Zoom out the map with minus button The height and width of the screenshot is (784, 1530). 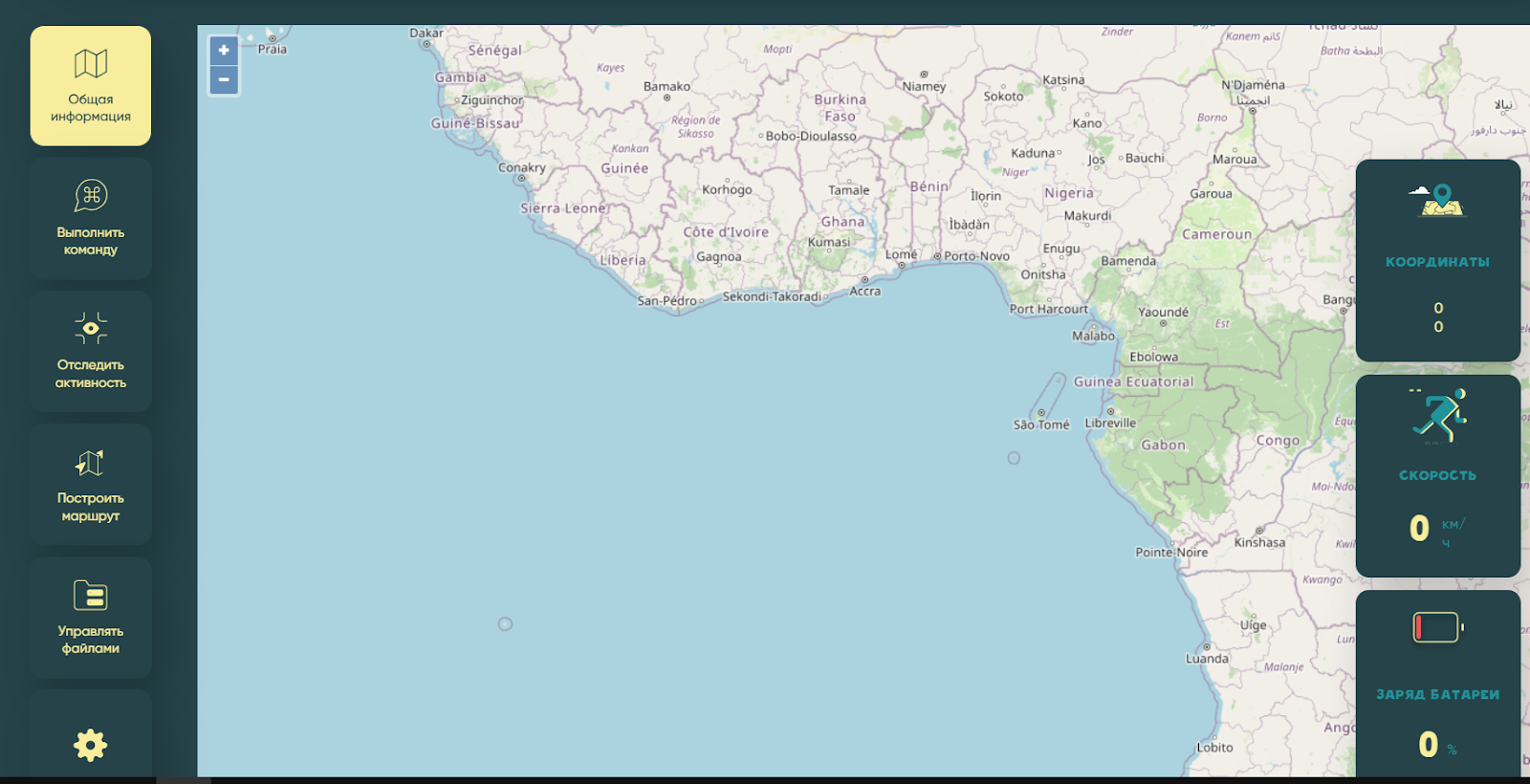coord(224,79)
